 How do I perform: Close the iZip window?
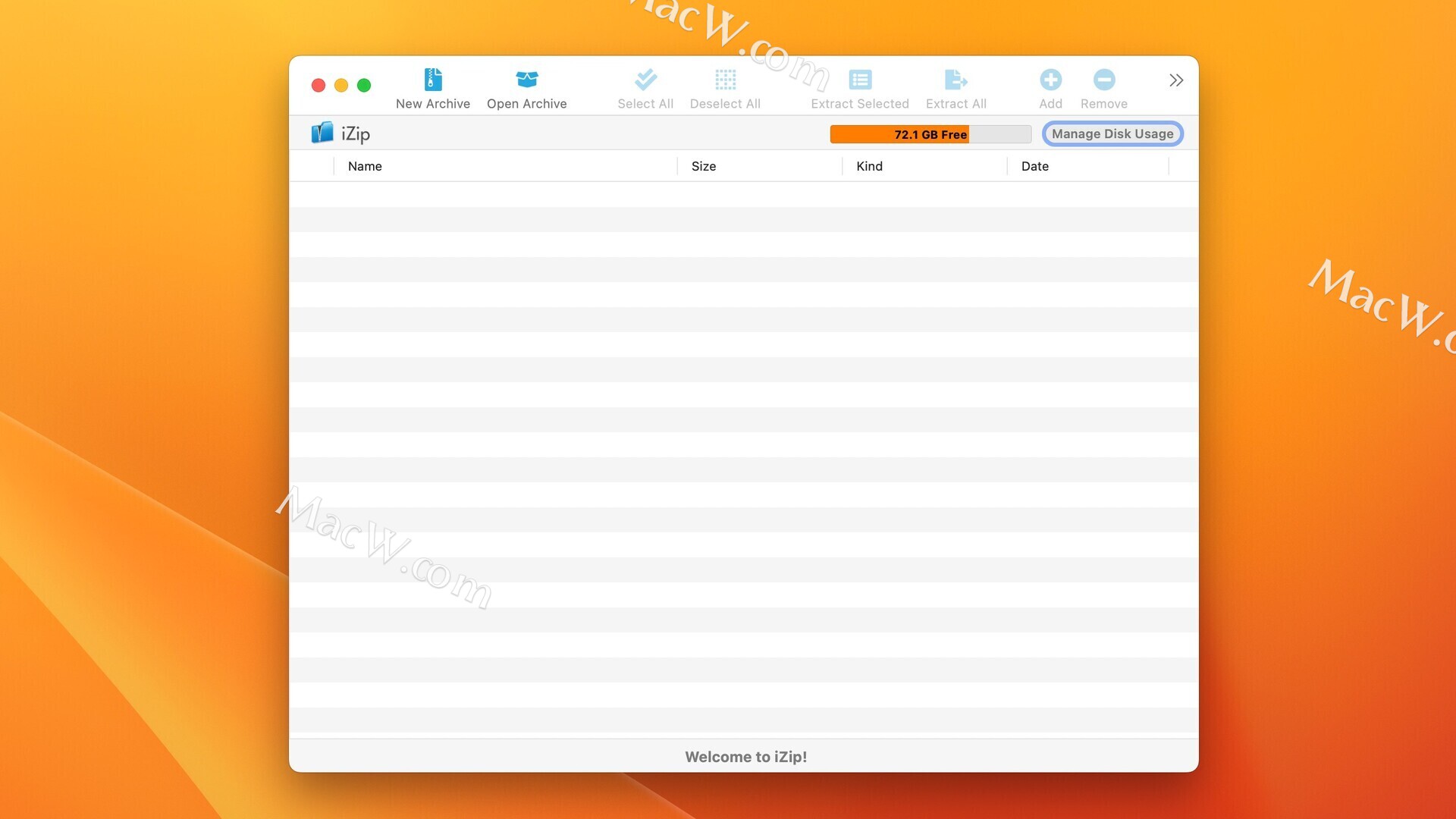318,86
